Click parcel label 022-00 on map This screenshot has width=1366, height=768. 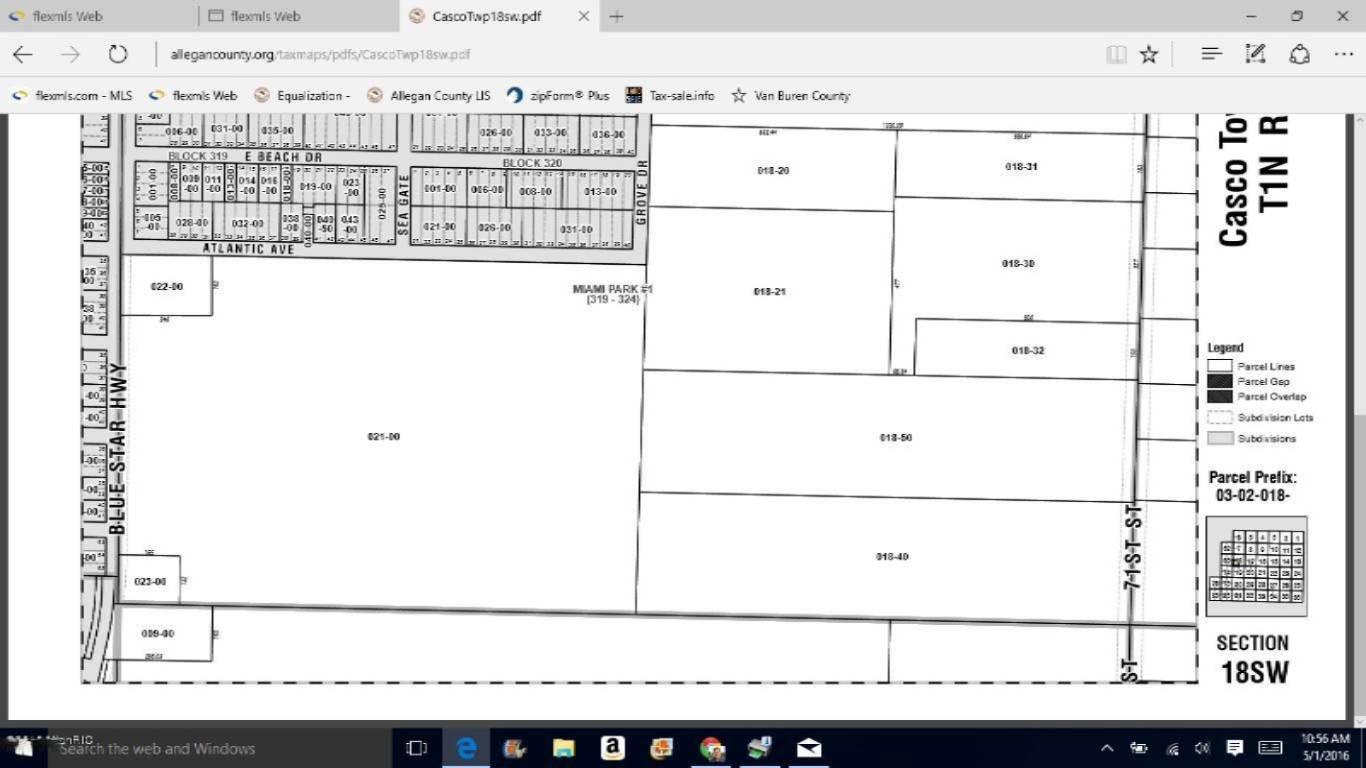pyautogui.click(x=166, y=287)
